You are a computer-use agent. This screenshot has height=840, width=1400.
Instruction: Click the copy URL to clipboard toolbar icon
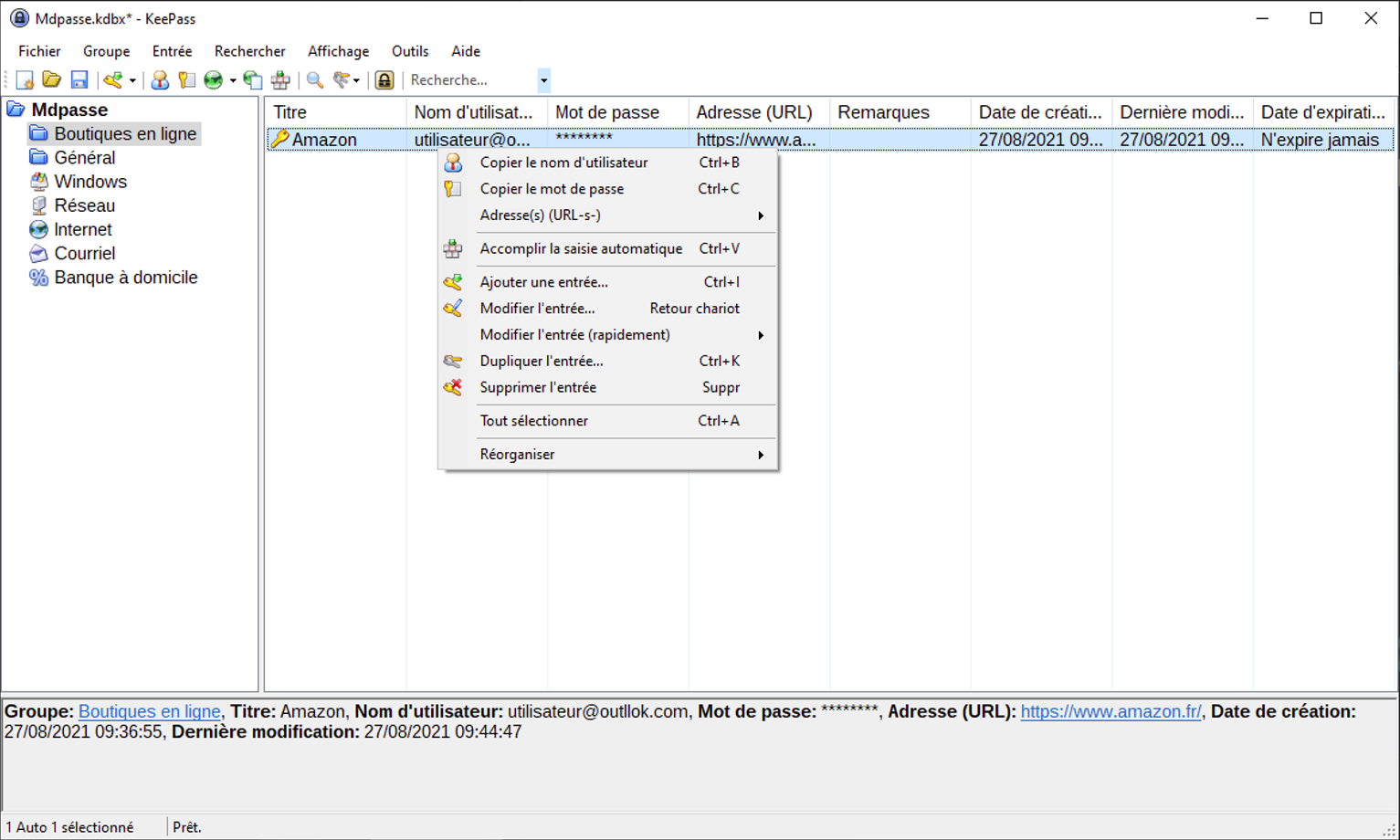point(253,80)
